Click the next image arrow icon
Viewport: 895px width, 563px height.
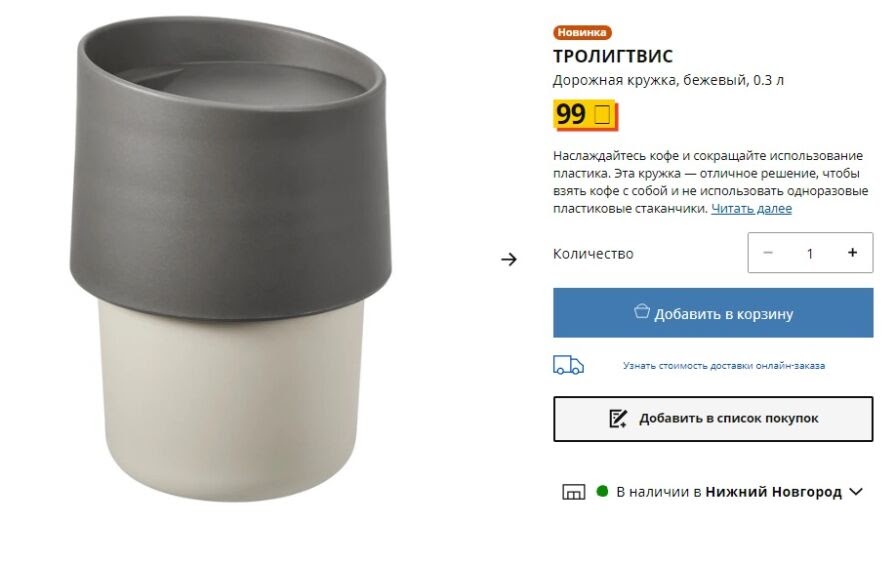tap(509, 259)
